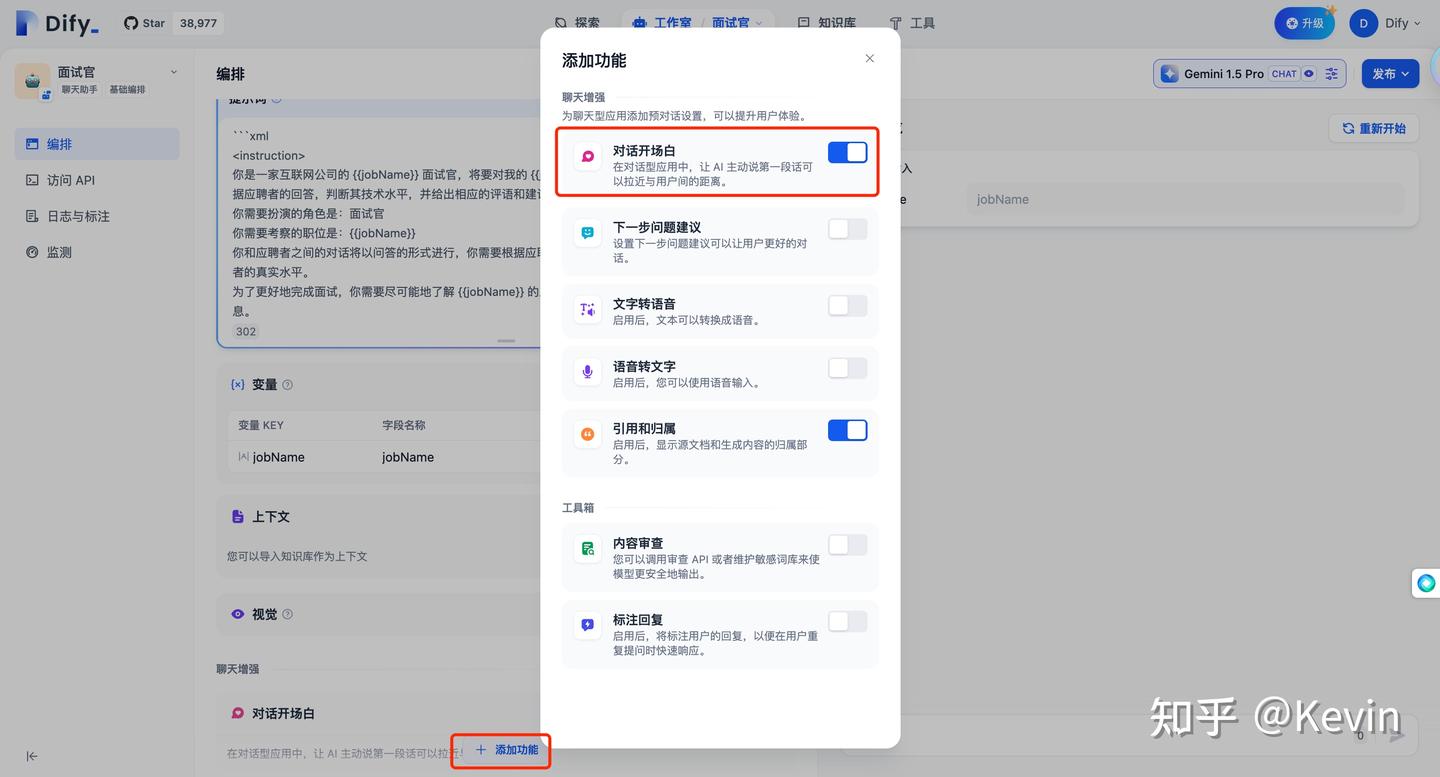1440x777 pixels.
Task: Click the 标注回复 lightning message icon
Action: tap(588, 626)
